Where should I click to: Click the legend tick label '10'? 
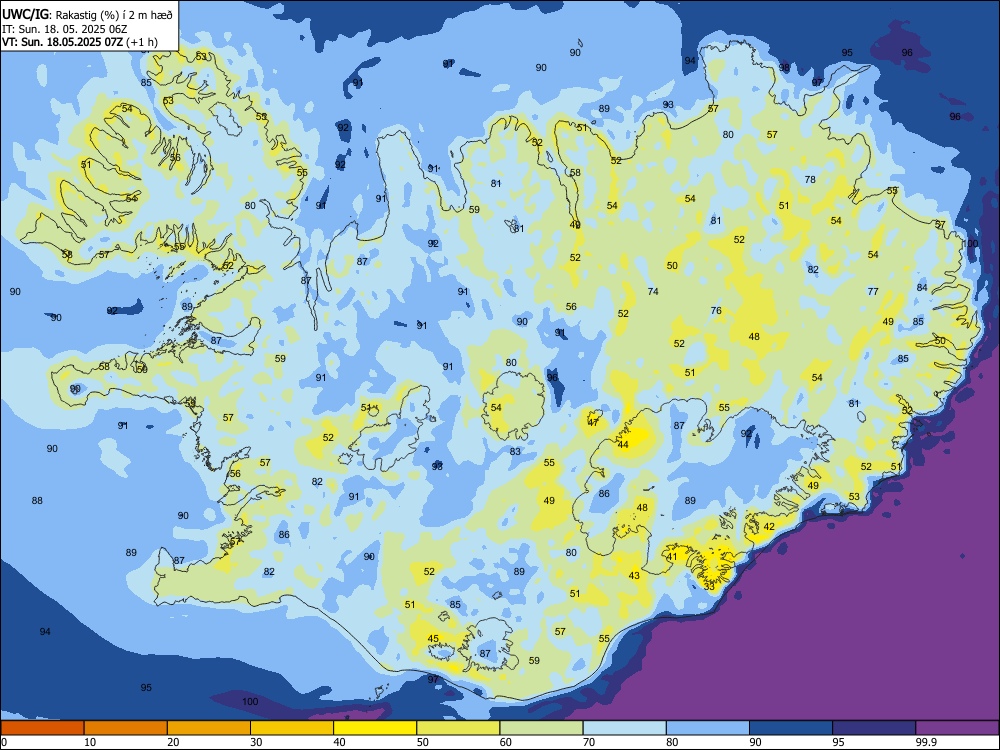(x=90, y=742)
